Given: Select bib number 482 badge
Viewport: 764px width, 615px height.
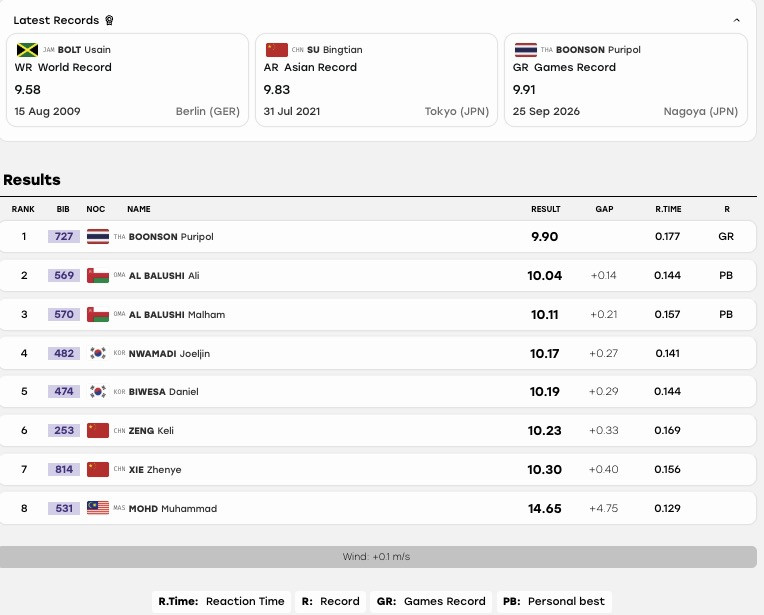Looking at the screenshot, I should [x=64, y=353].
